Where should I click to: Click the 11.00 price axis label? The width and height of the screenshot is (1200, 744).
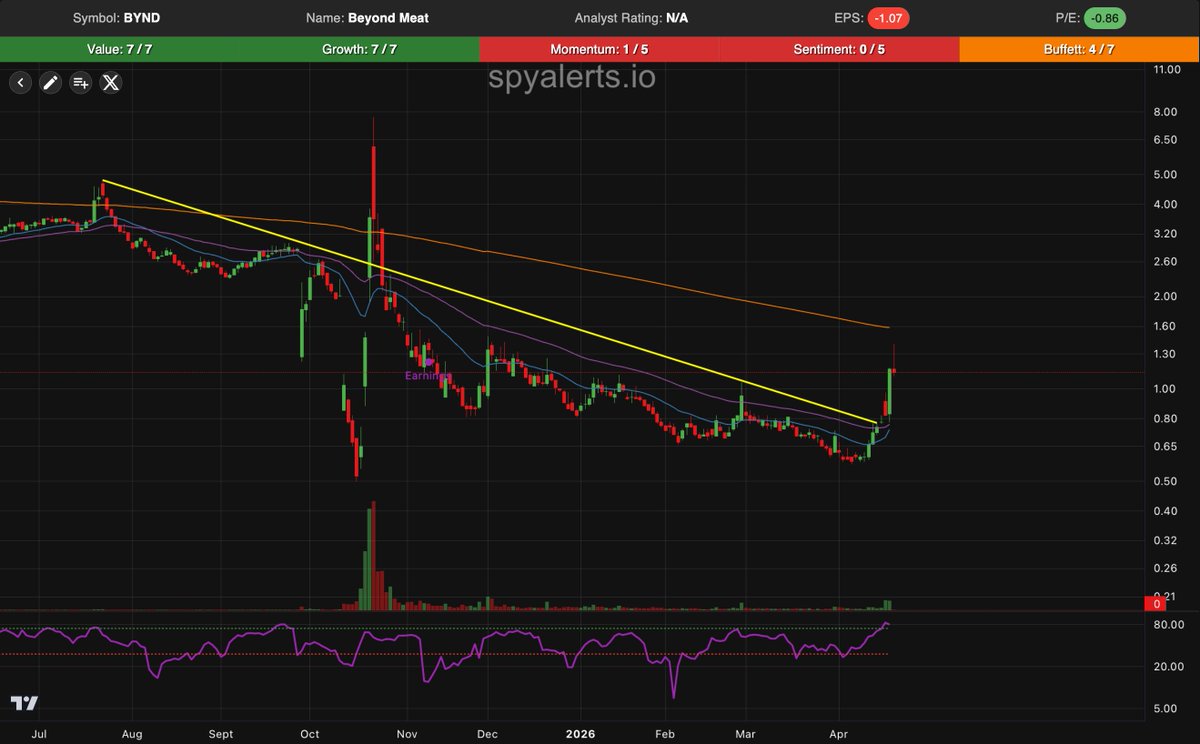click(1167, 69)
